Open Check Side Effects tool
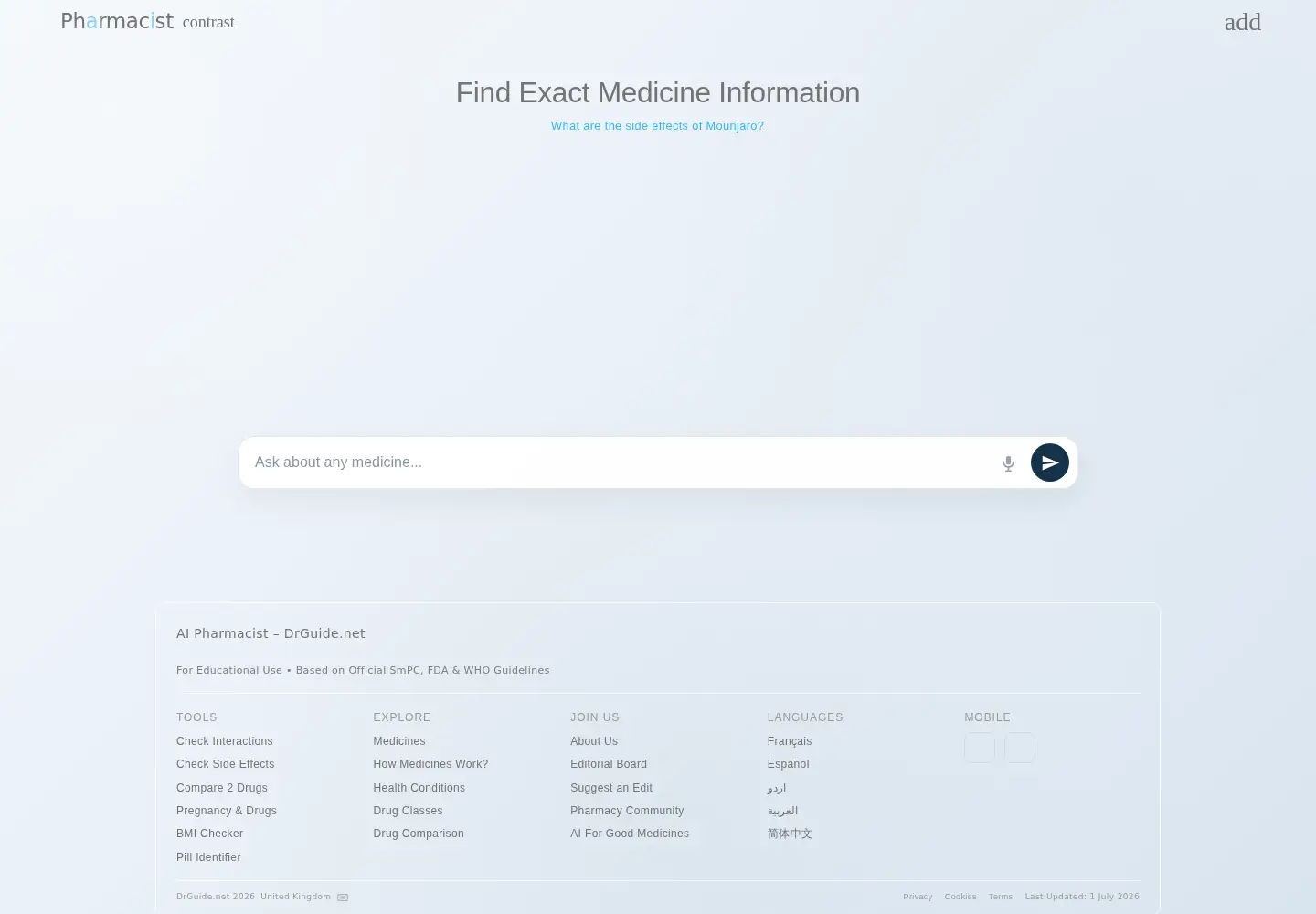This screenshot has height=914, width=1316. [226, 764]
